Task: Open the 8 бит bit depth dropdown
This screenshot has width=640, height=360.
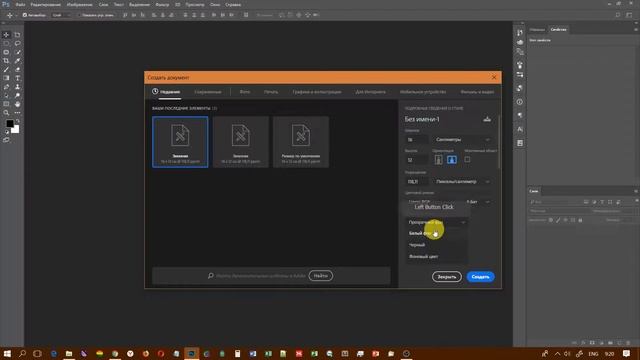Action: pyautogui.click(x=478, y=202)
